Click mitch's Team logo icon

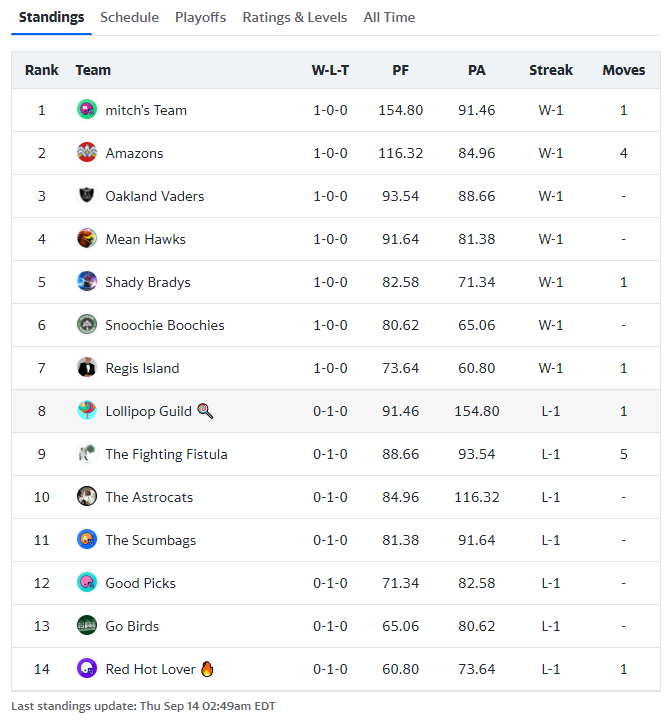tap(87, 110)
